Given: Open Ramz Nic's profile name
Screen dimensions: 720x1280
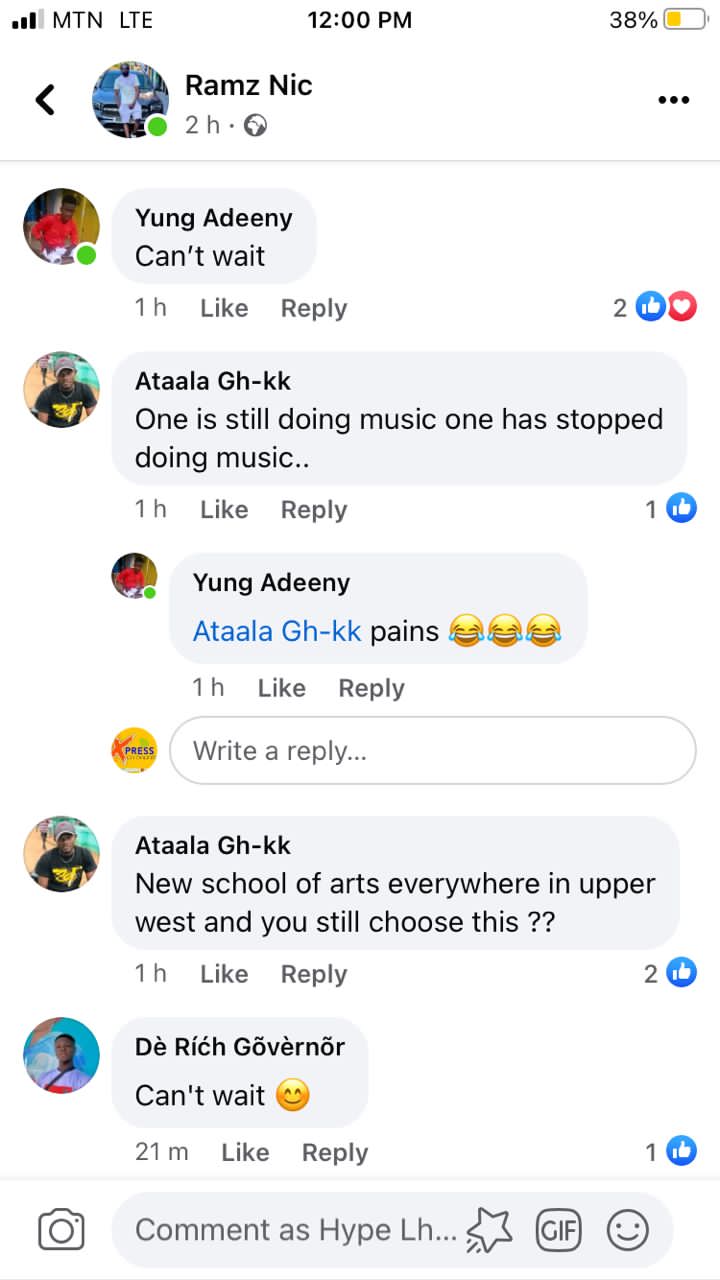Looking at the screenshot, I should tap(249, 86).
